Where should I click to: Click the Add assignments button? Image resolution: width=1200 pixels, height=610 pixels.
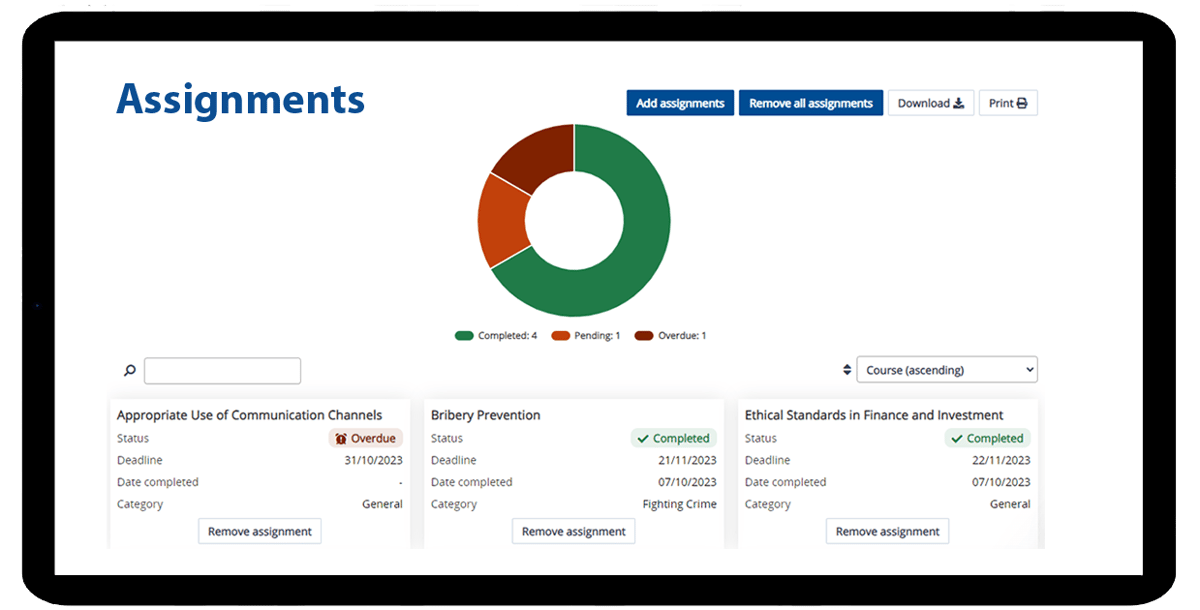point(680,103)
